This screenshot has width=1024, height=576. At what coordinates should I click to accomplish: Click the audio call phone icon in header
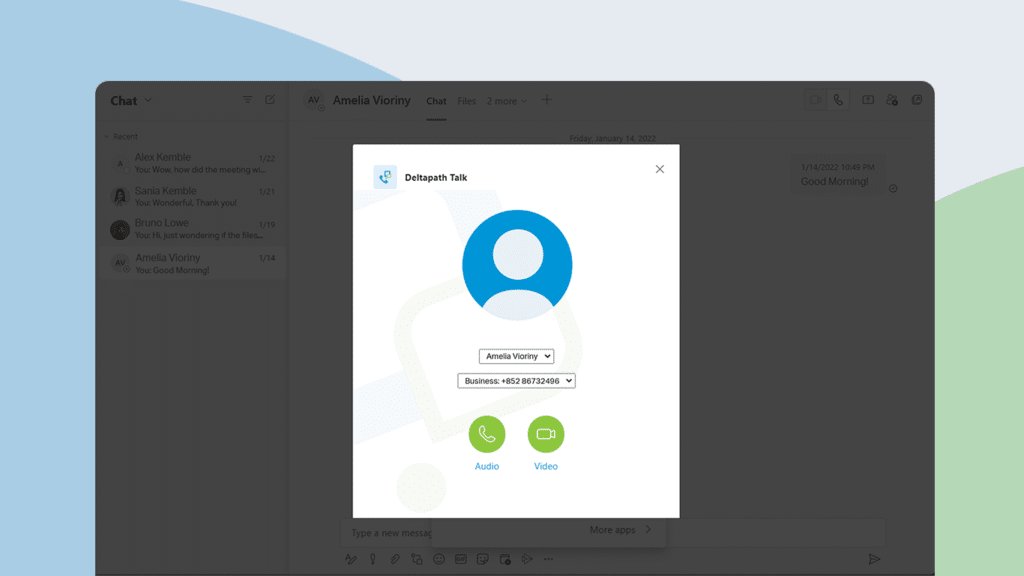click(x=838, y=100)
